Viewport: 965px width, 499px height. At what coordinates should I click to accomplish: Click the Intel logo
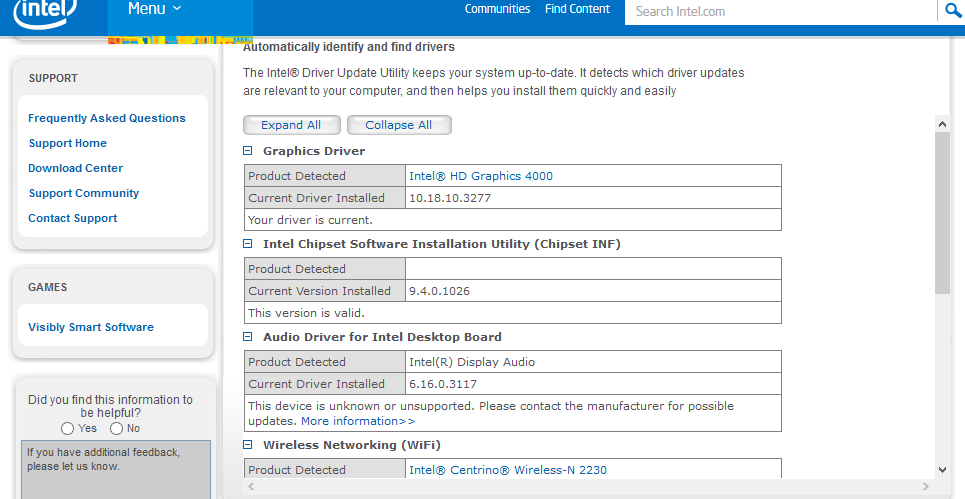[46, 12]
